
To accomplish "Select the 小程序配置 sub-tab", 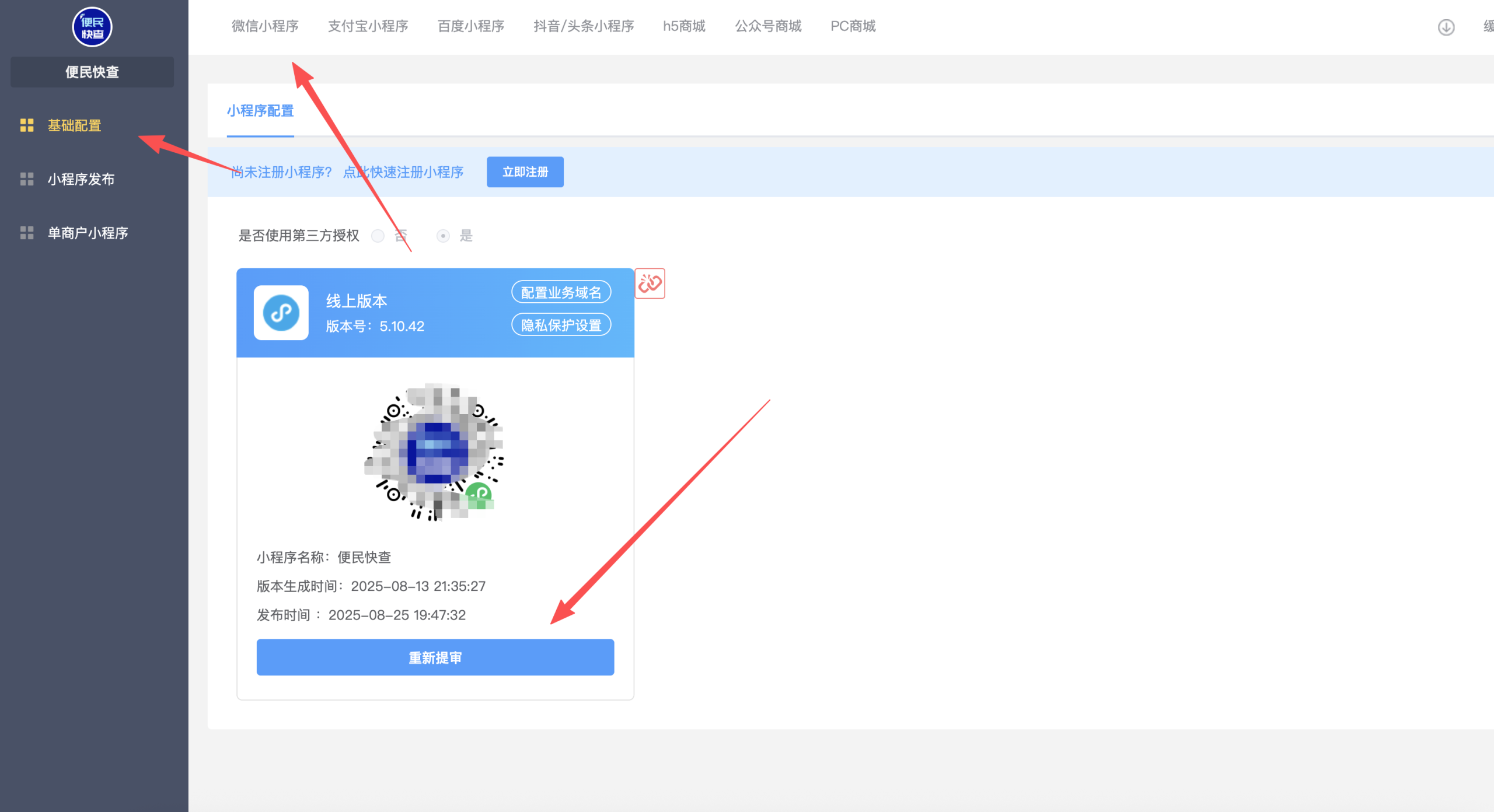I will [260, 111].
